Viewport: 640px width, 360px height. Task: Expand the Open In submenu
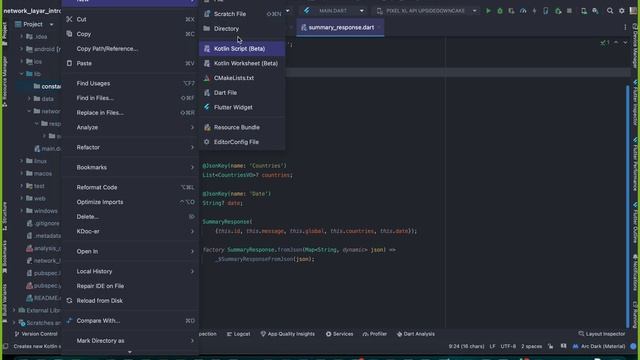[130, 251]
